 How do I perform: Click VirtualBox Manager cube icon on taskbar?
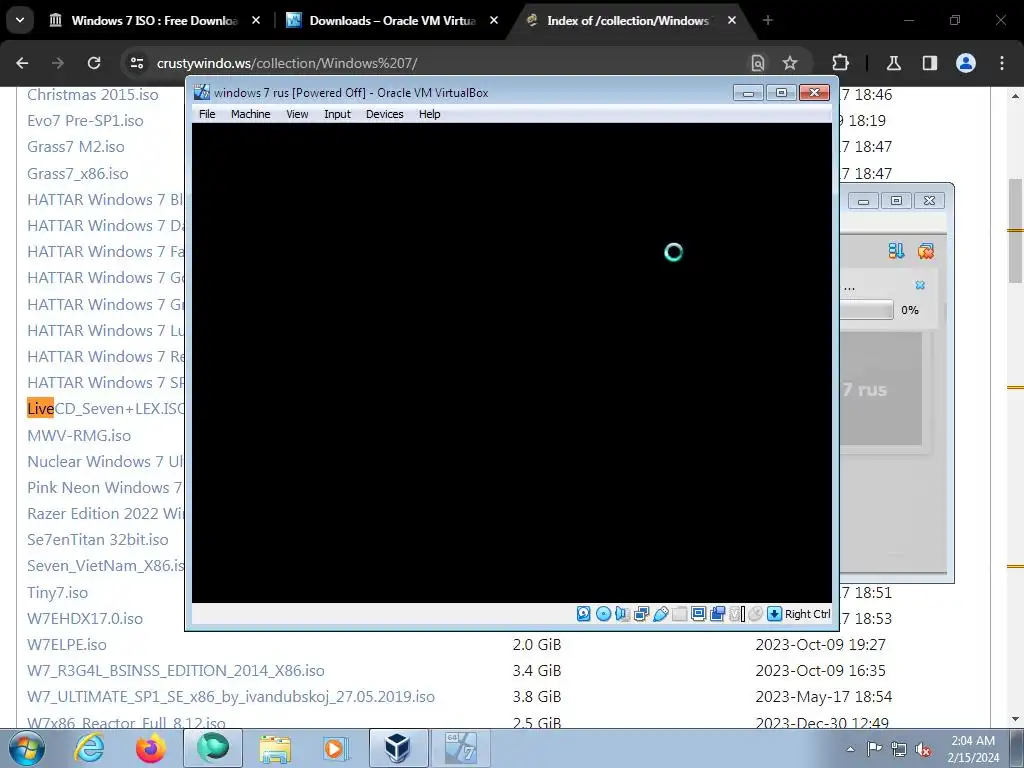click(397, 748)
